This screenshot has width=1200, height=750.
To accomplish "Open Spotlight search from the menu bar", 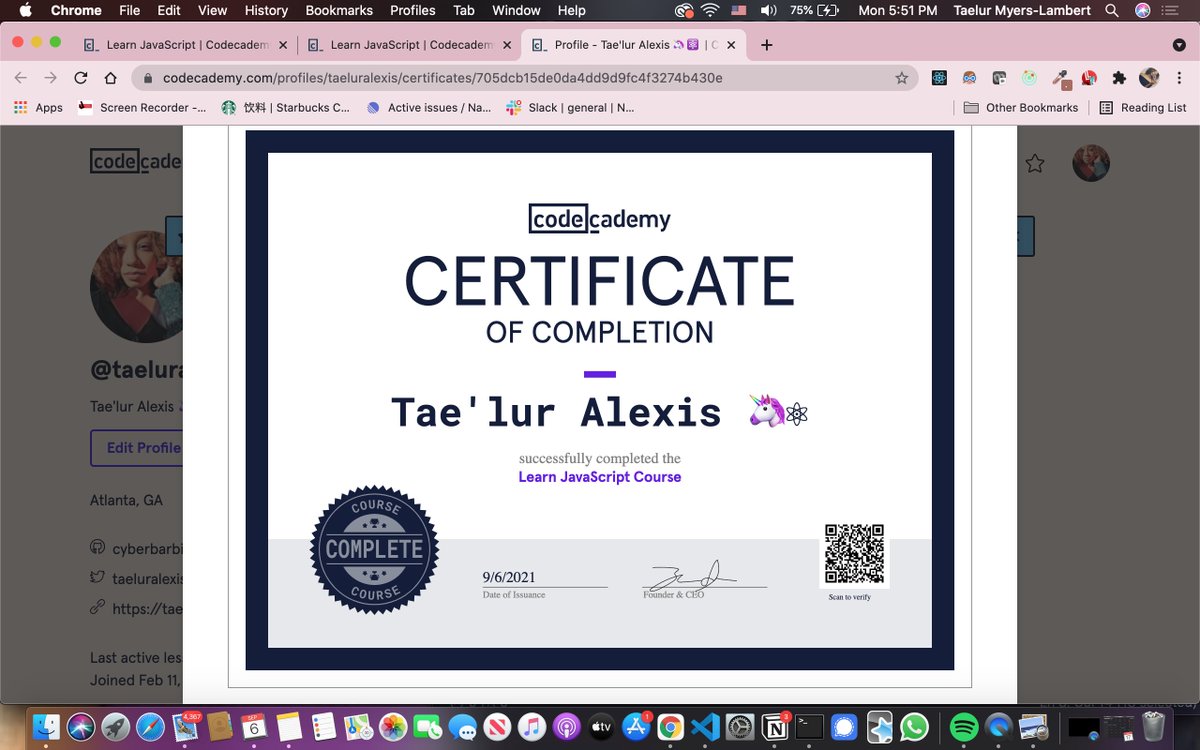I will click(1111, 11).
